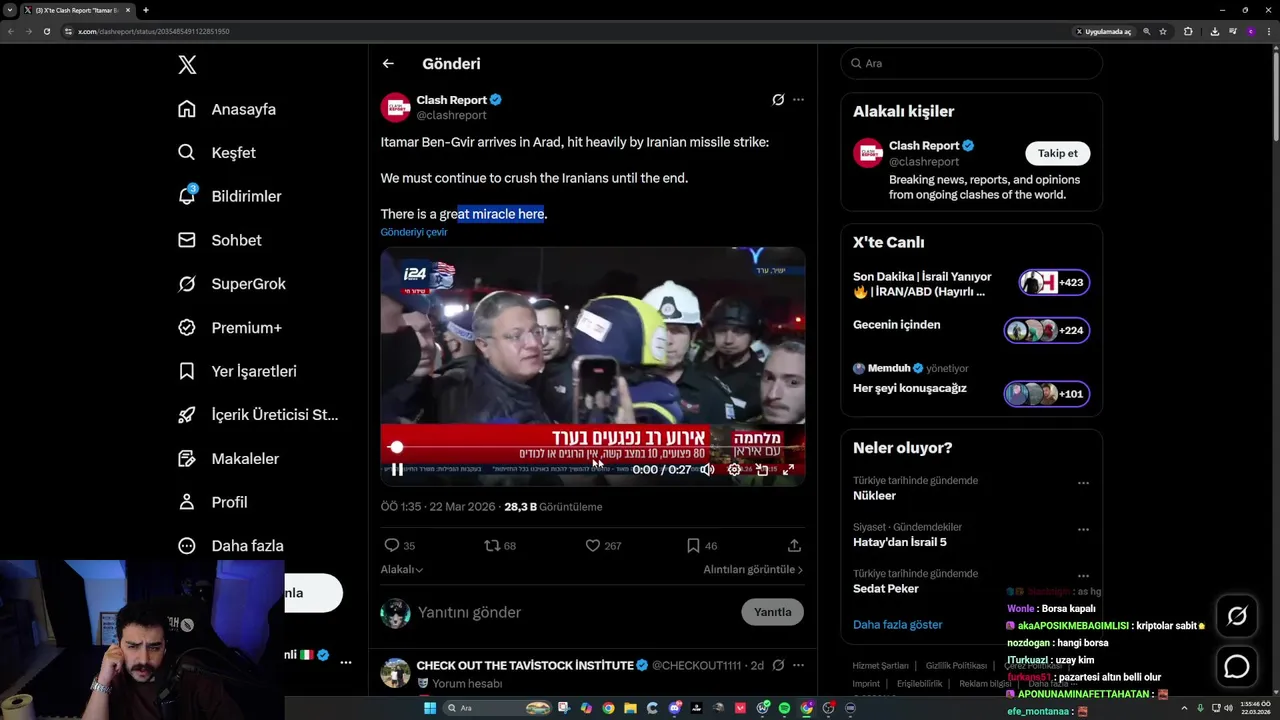
Task: Open more options for Sedat Peker trend
Action: click(1083, 576)
